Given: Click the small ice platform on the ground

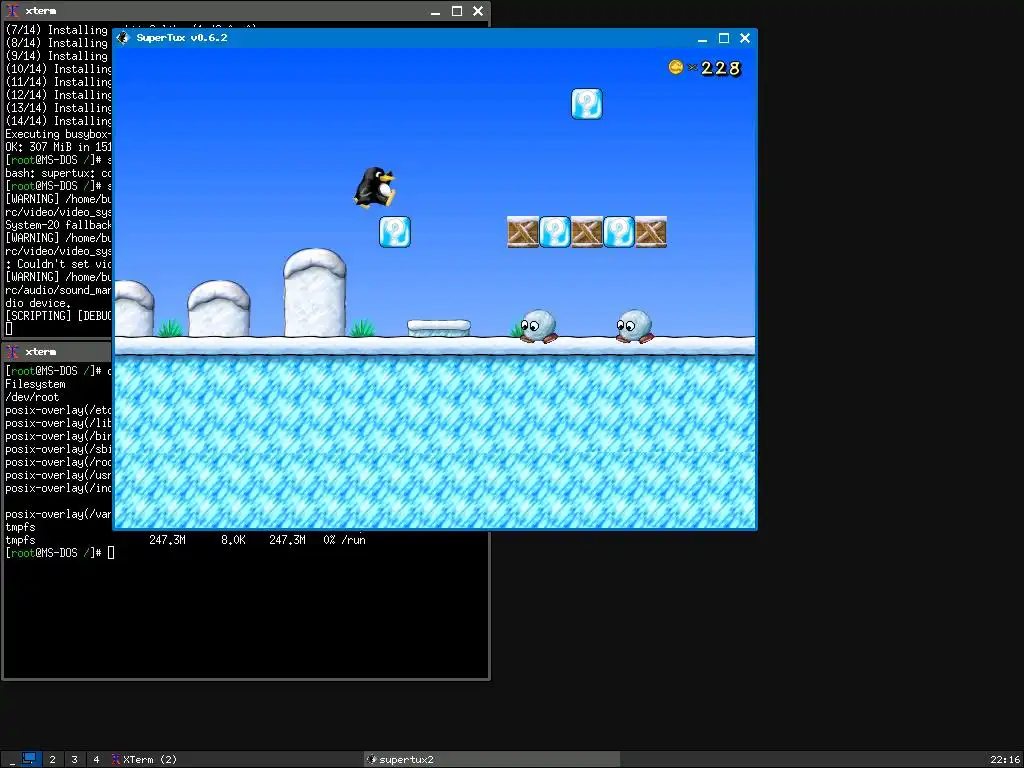Looking at the screenshot, I should pos(439,328).
